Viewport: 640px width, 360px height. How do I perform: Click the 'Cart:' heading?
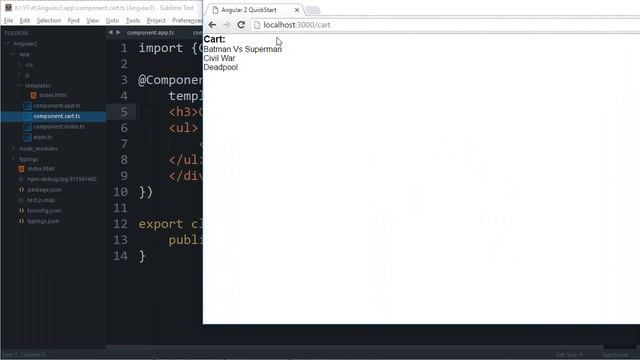coord(214,39)
